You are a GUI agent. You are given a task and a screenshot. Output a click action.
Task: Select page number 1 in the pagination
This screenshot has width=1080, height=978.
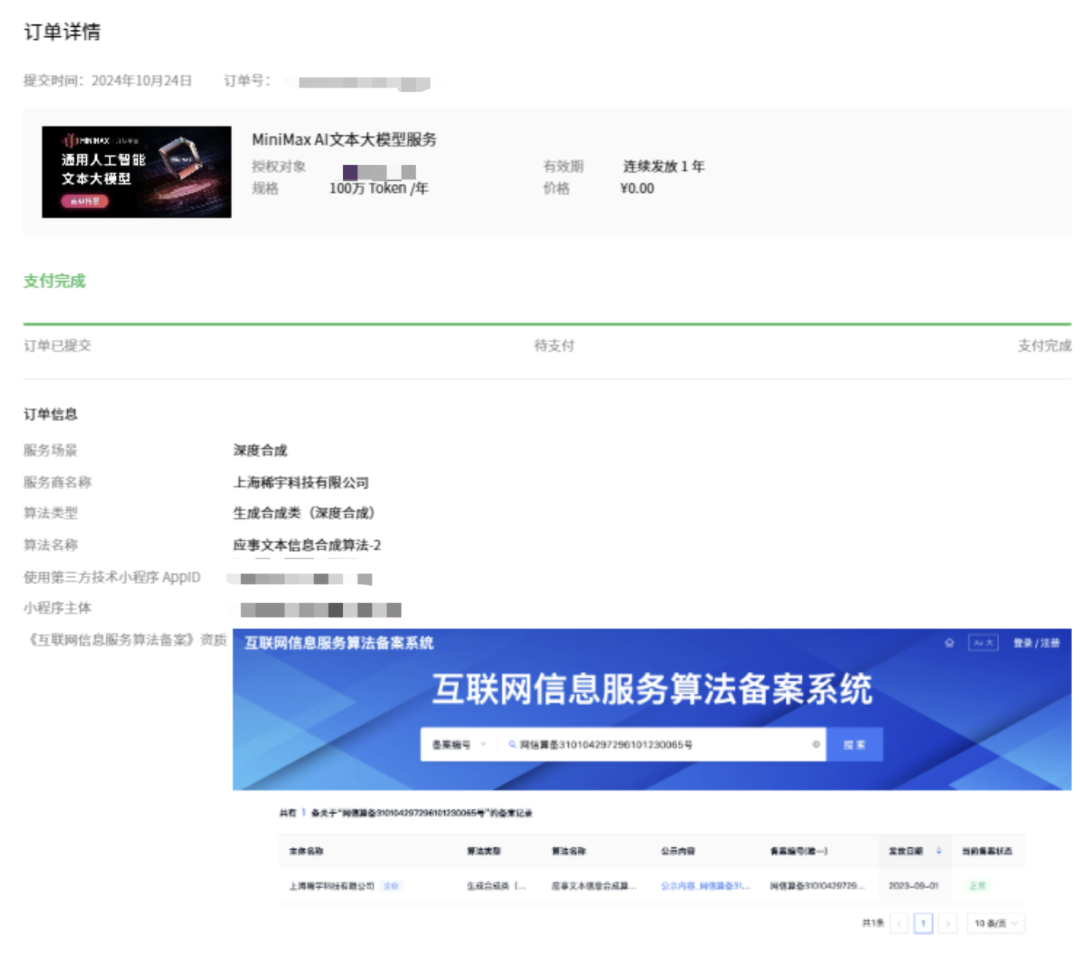click(x=925, y=922)
